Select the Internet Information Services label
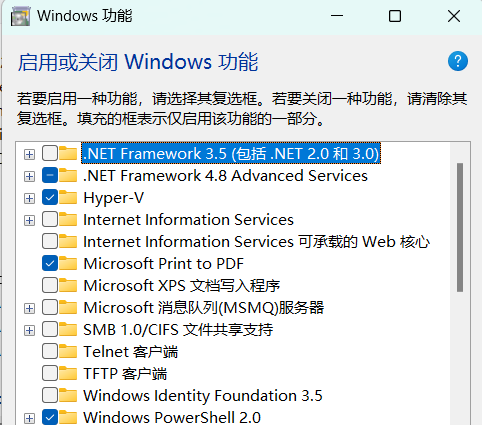482x425 pixels. point(188,220)
